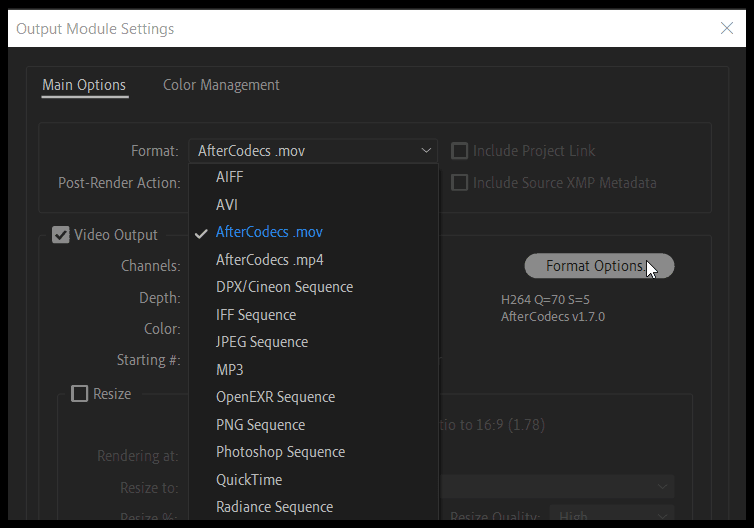Click the AfterCodecs v1.7.0 version text
Viewport: 754px width, 528px height.
pos(553,317)
